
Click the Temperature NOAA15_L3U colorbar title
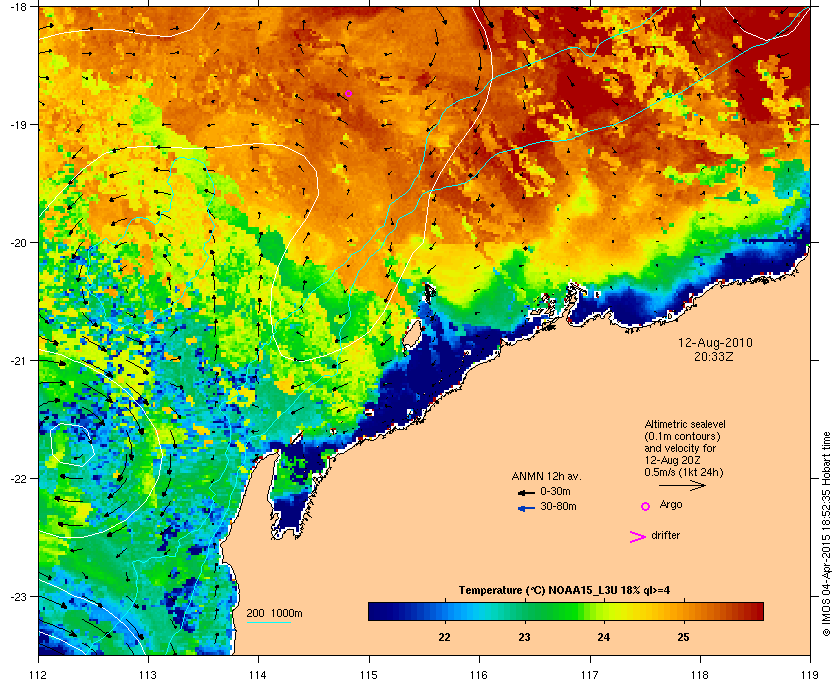[564, 591]
